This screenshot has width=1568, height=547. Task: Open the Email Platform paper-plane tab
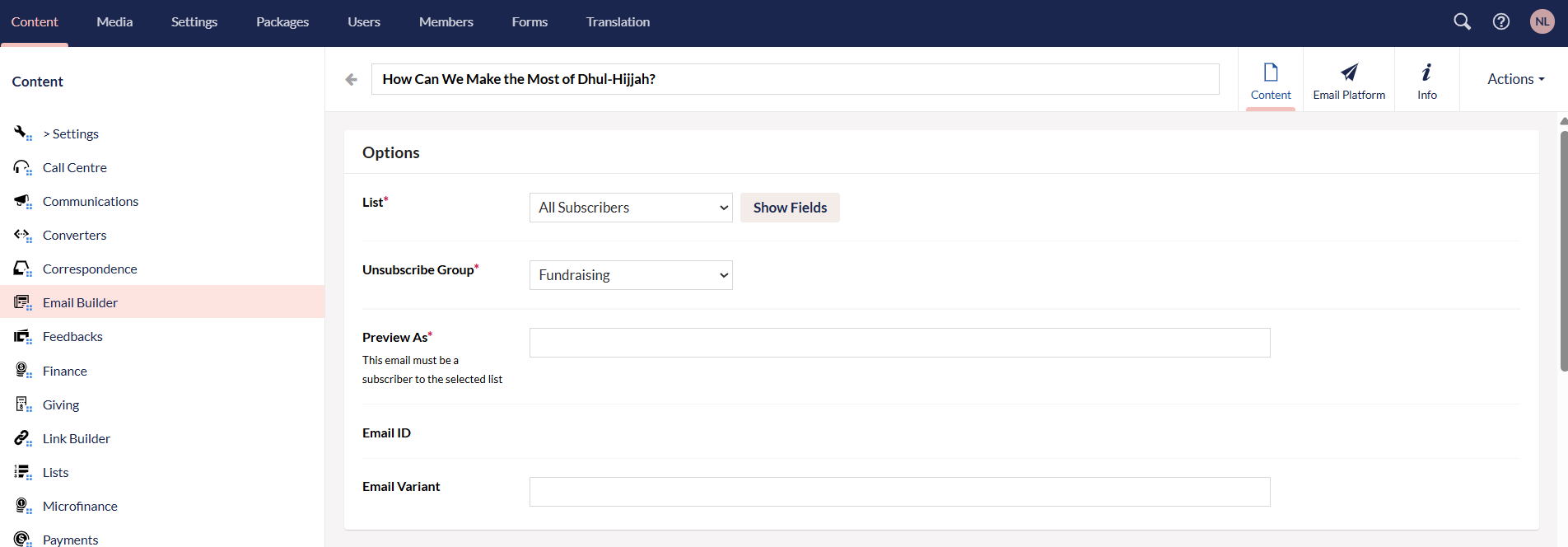pyautogui.click(x=1349, y=80)
